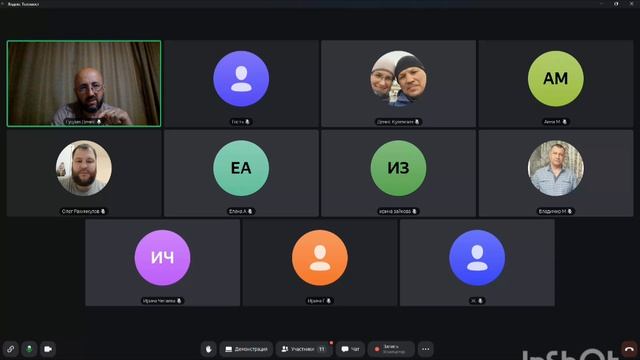The width and height of the screenshot is (640, 360).
Task: Click the name label under blue-shirt man photo
Action: point(555,211)
